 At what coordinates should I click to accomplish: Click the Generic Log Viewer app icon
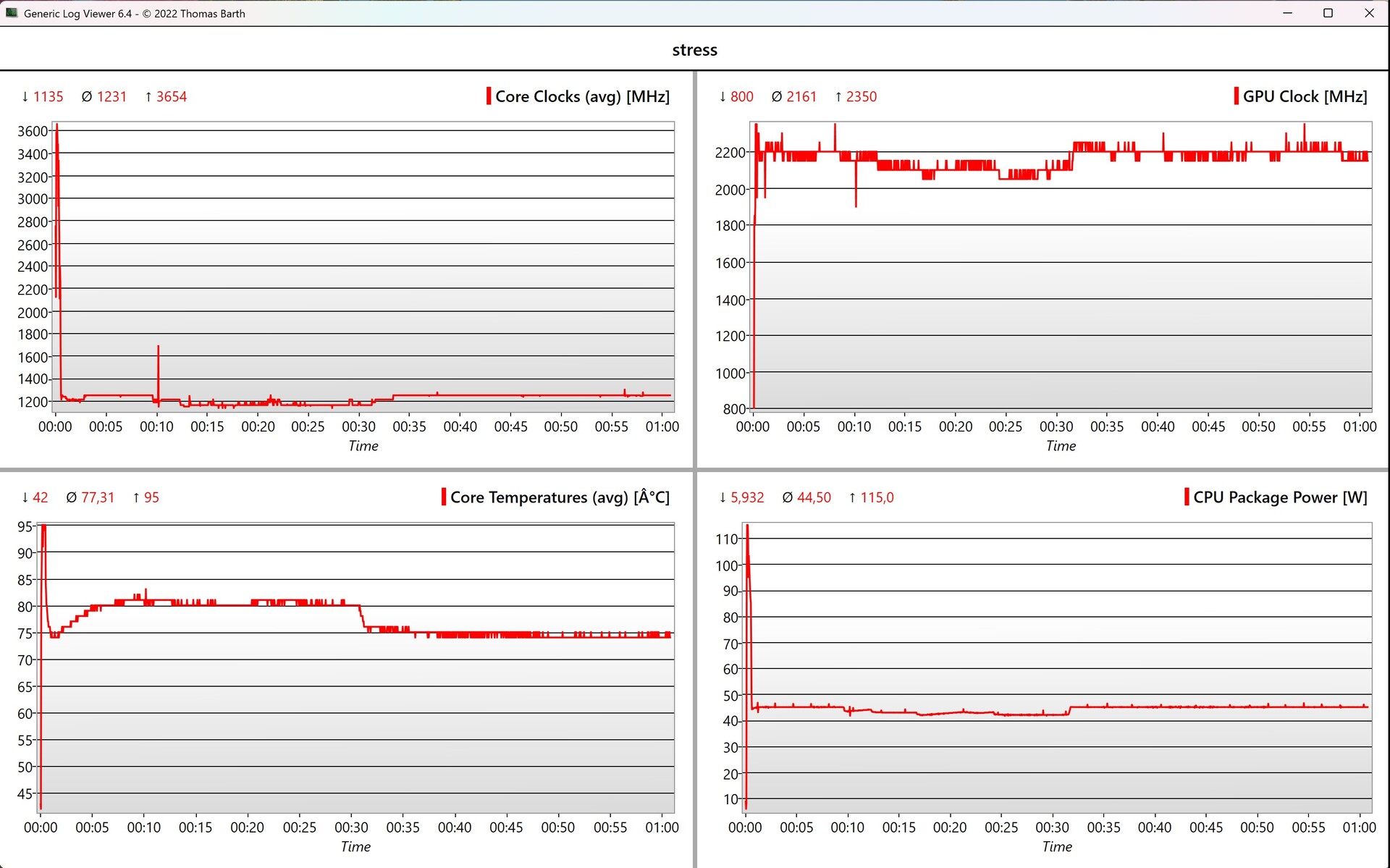coord(12,13)
